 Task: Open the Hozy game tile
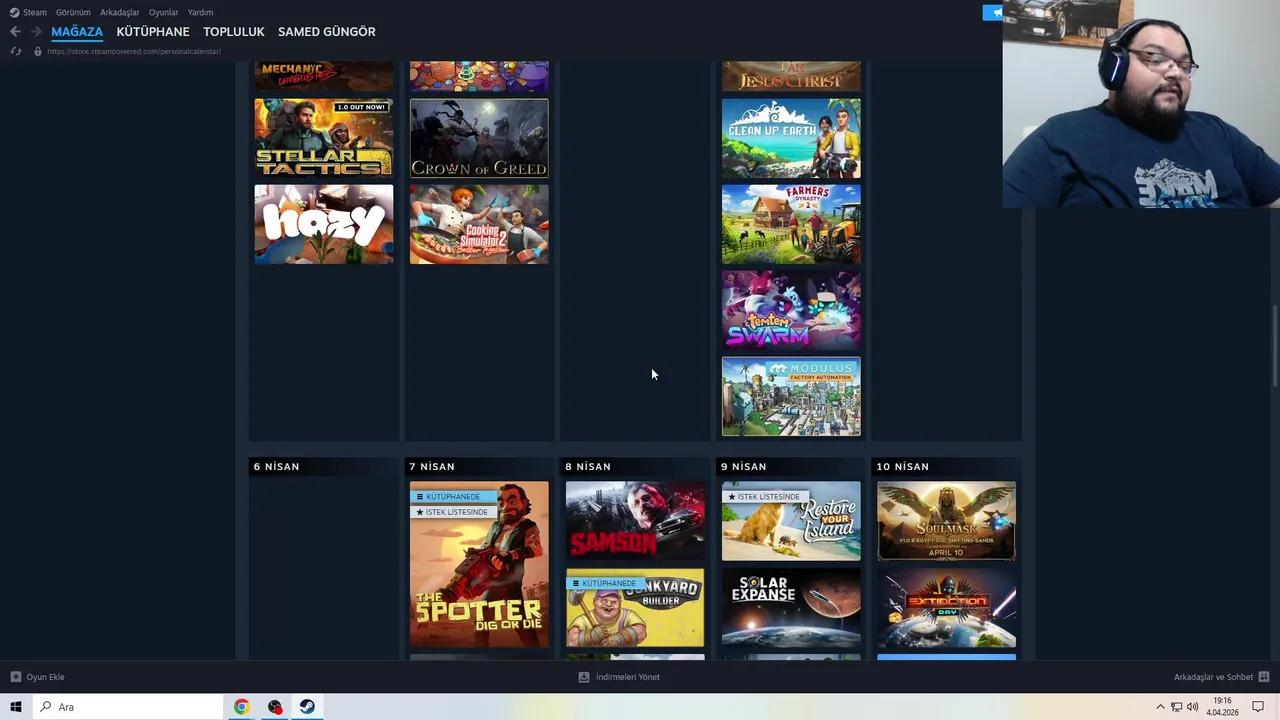tap(324, 224)
